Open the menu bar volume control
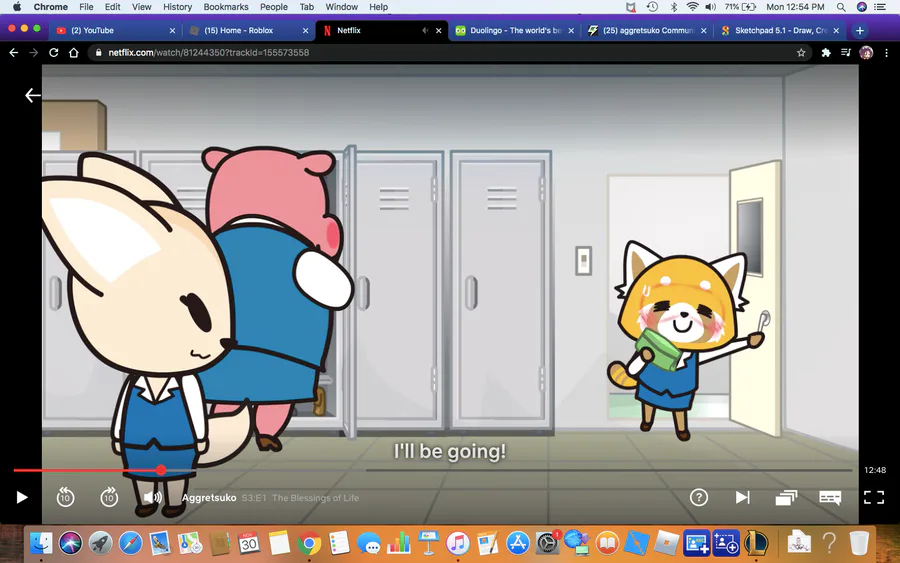900x563 pixels. click(x=711, y=7)
